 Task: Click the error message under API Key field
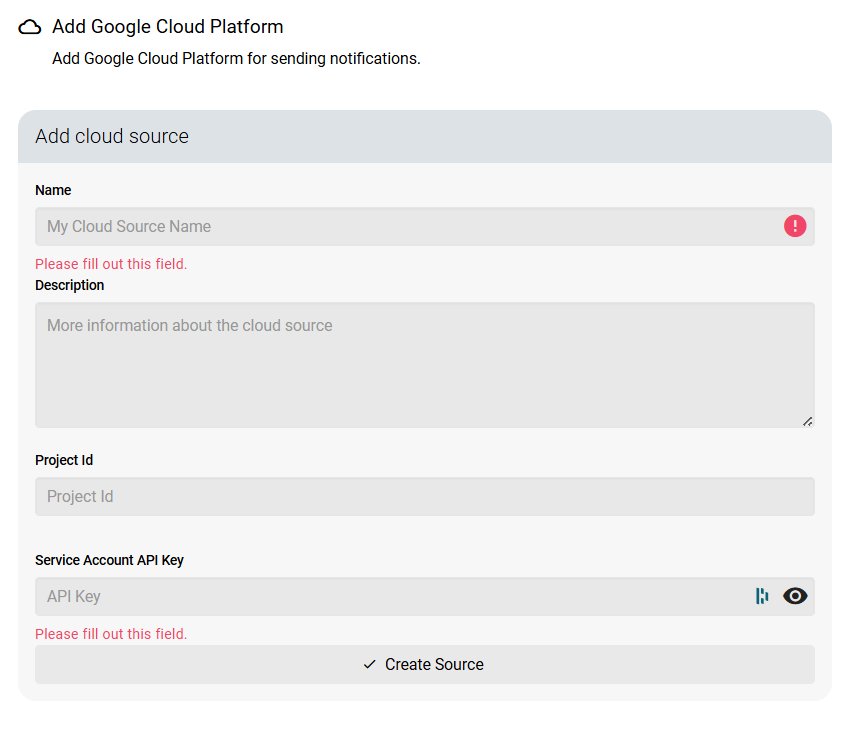click(111, 634)
